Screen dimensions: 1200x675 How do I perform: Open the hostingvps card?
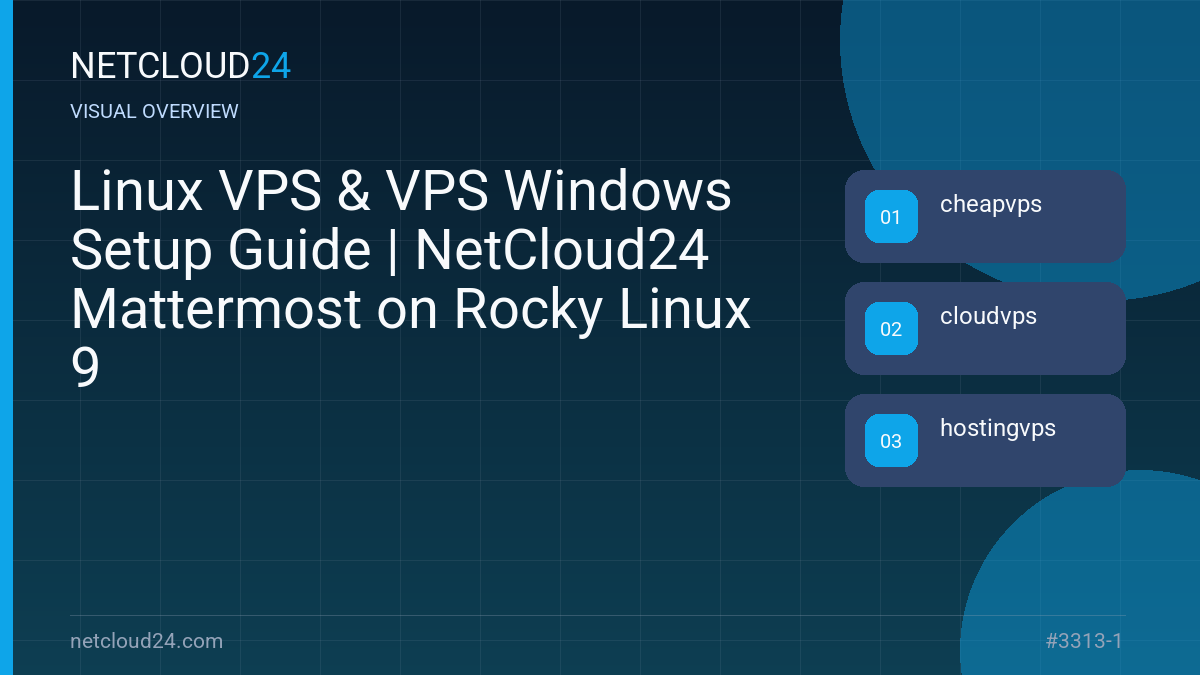click(985, 440)
